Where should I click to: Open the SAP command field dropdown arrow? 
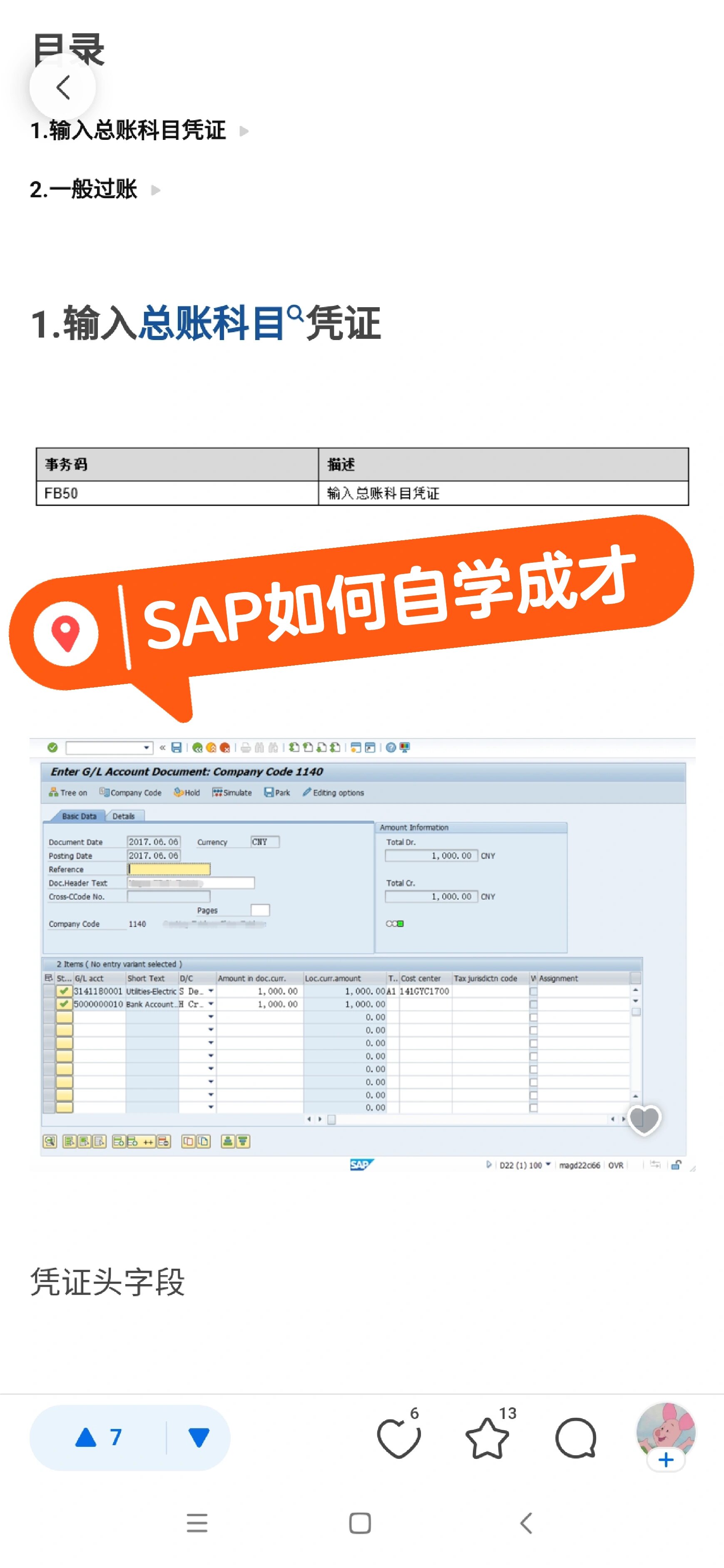click(x=146, y=747)
